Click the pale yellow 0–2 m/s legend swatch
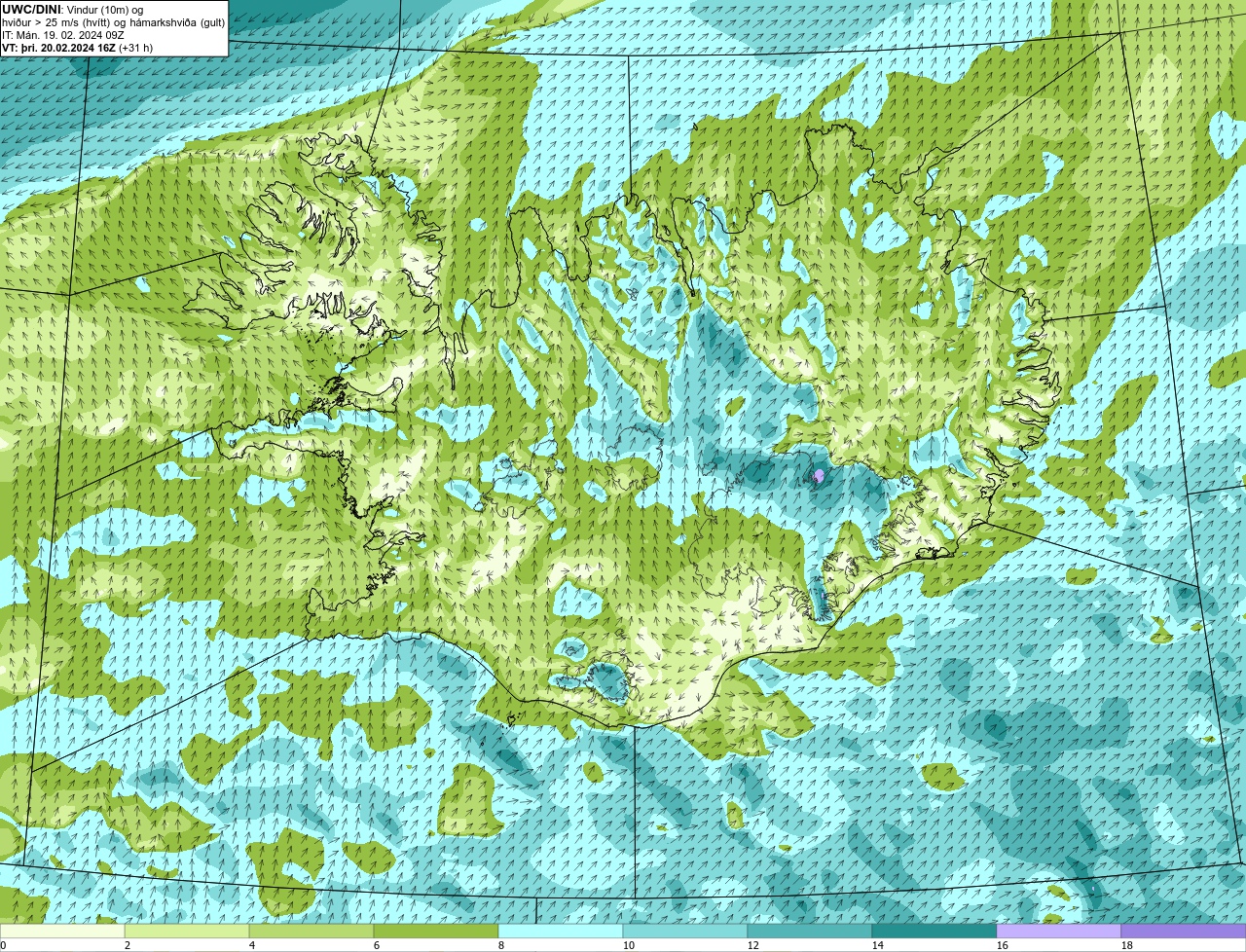The width and height of the screenshot is (1246, 952). 62,932
